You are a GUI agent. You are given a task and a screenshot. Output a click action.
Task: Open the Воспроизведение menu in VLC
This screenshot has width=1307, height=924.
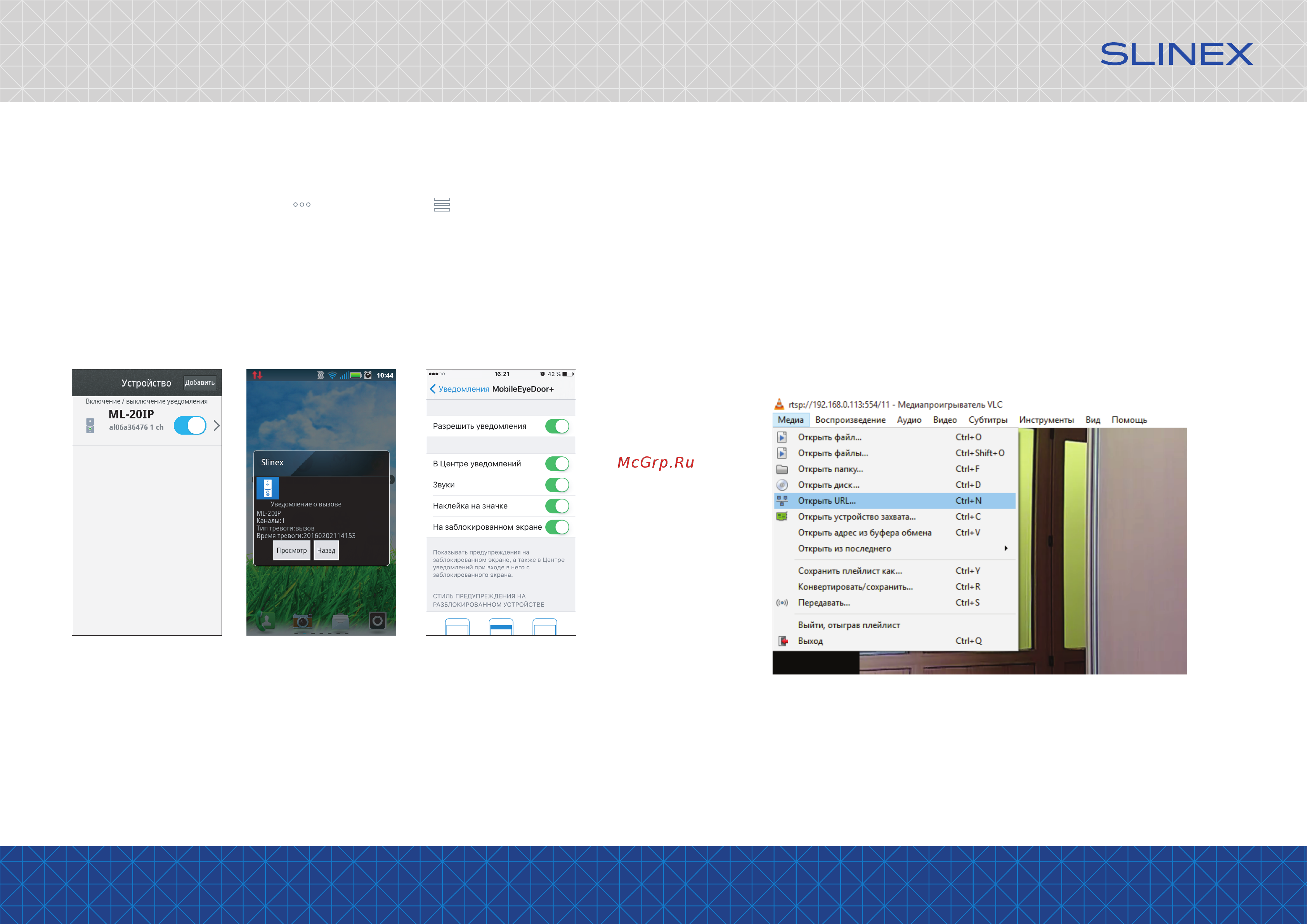pos(850,420)
